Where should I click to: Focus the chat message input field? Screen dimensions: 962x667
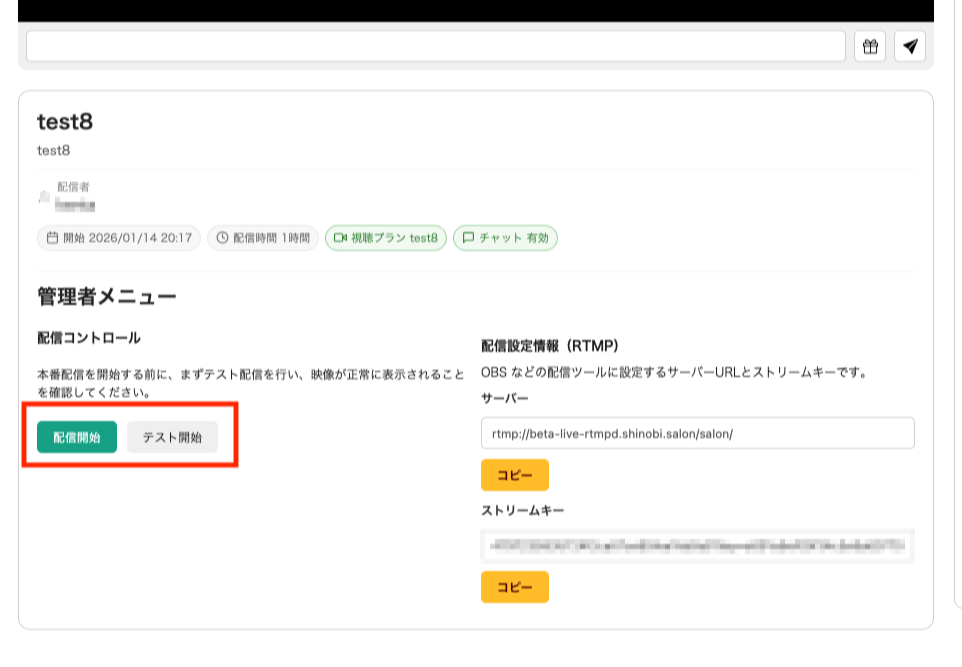tap(435, 46)
